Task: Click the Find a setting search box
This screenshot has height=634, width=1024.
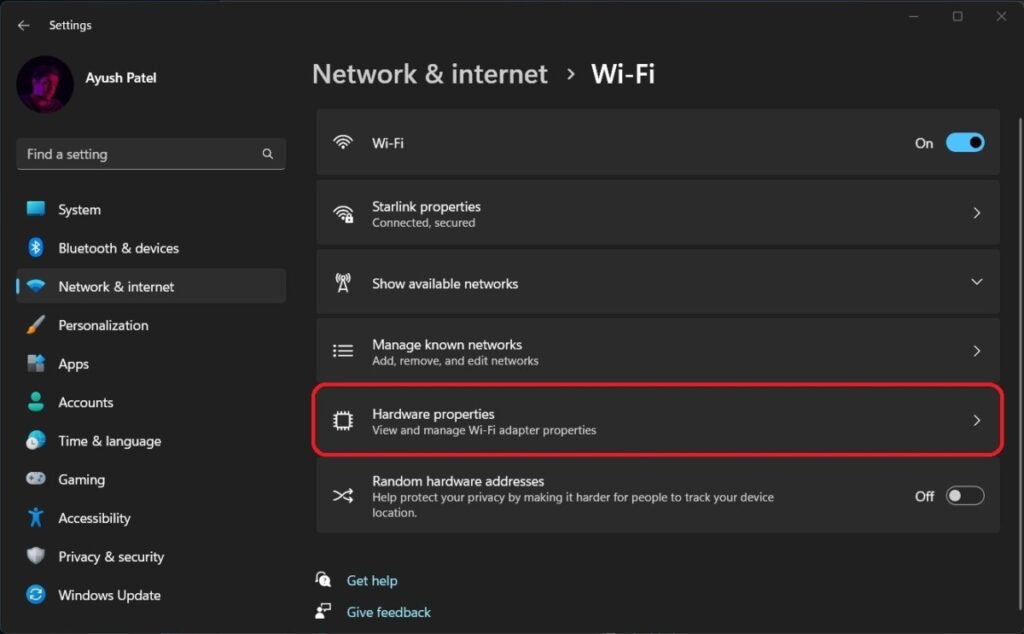Action: [x=150, y=154]
